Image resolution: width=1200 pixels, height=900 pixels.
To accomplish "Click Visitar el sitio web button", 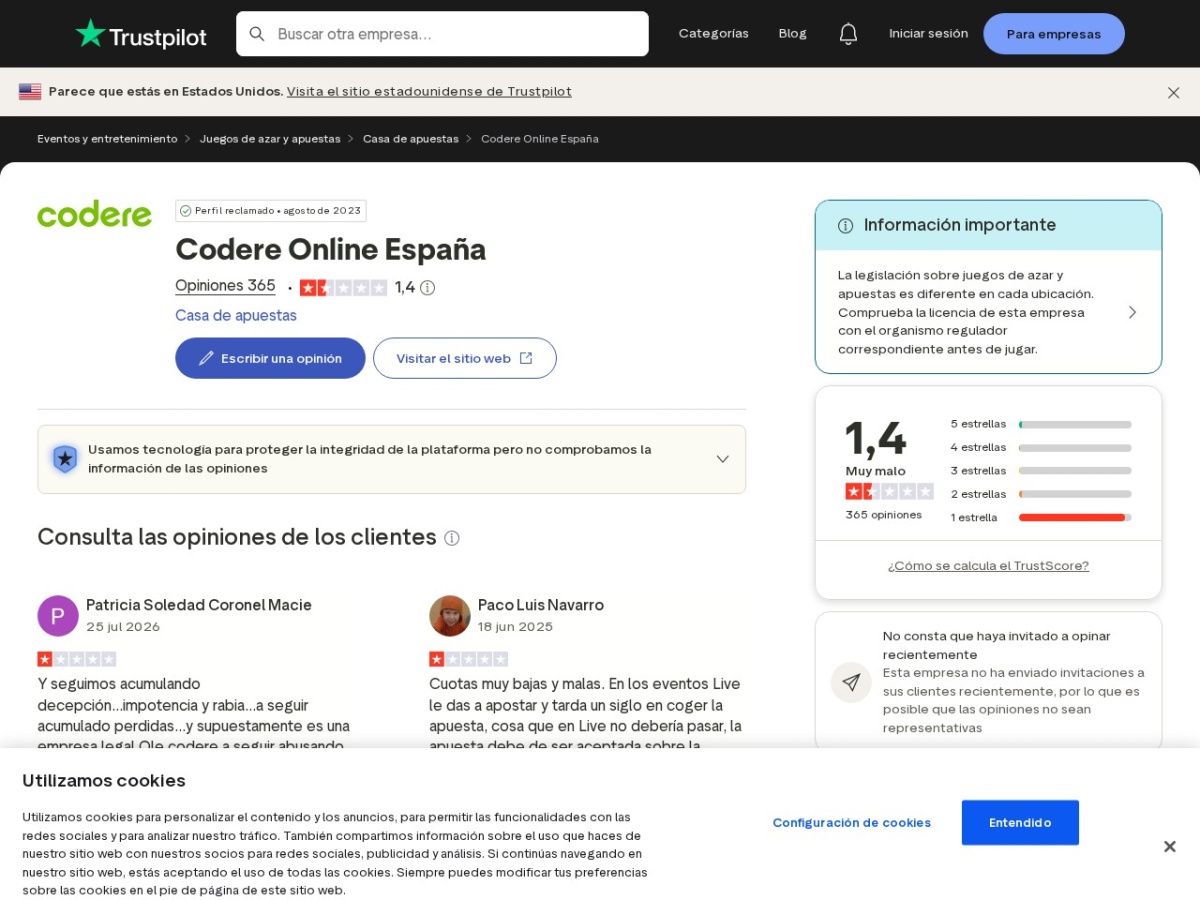I will pos(465,358).
